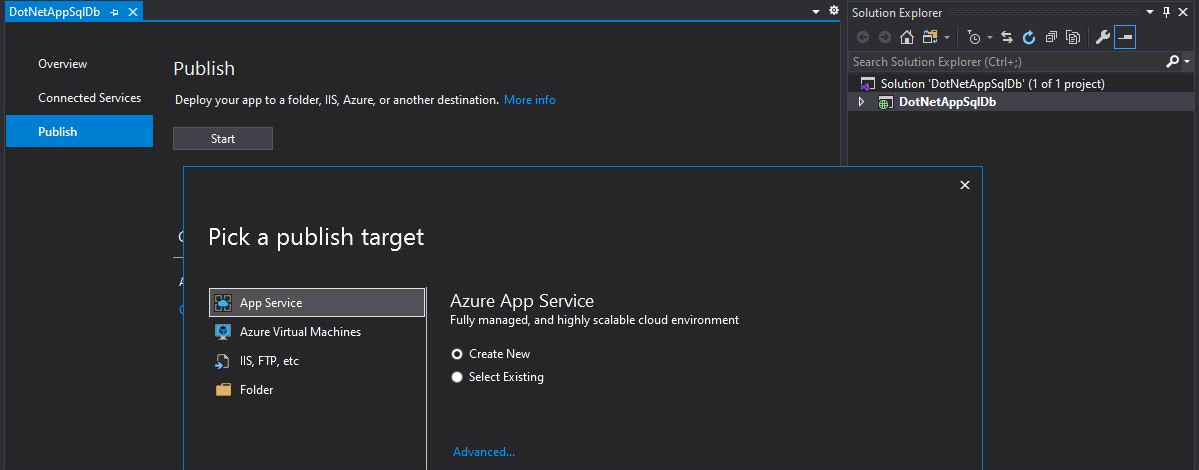Switch to the Connected Services tab
Image resolution: width=1199 pixels, height=470 pixels.
point(90,98)
